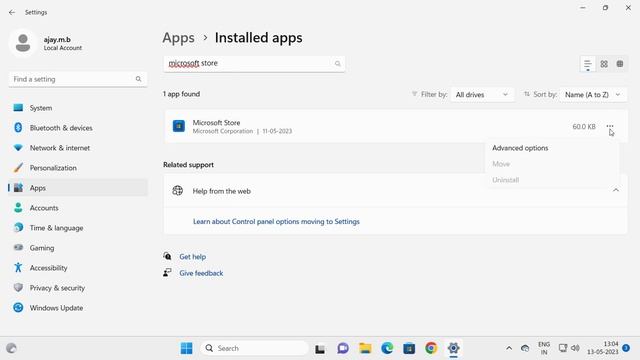Open the Sort by Name dropdown

(593, 95)
